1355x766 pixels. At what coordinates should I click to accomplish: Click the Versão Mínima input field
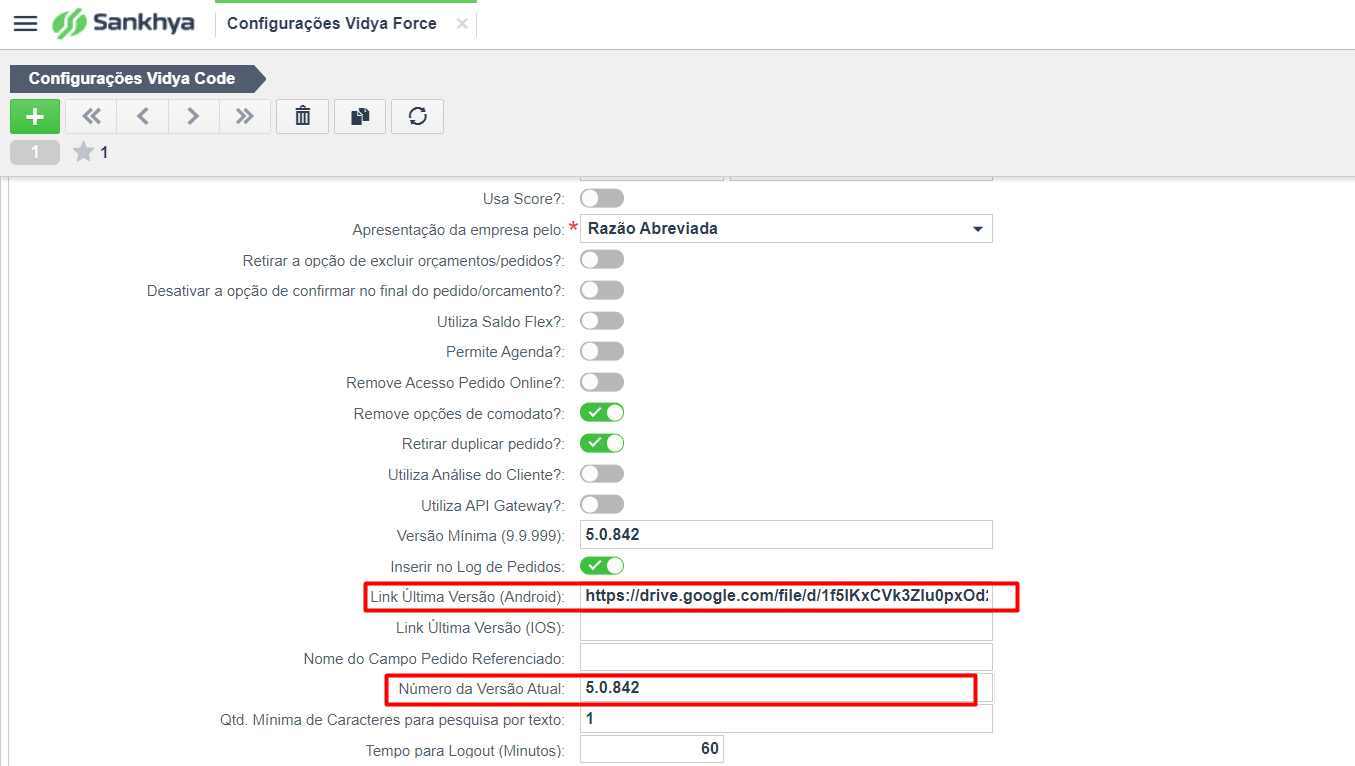pos(786,535)
